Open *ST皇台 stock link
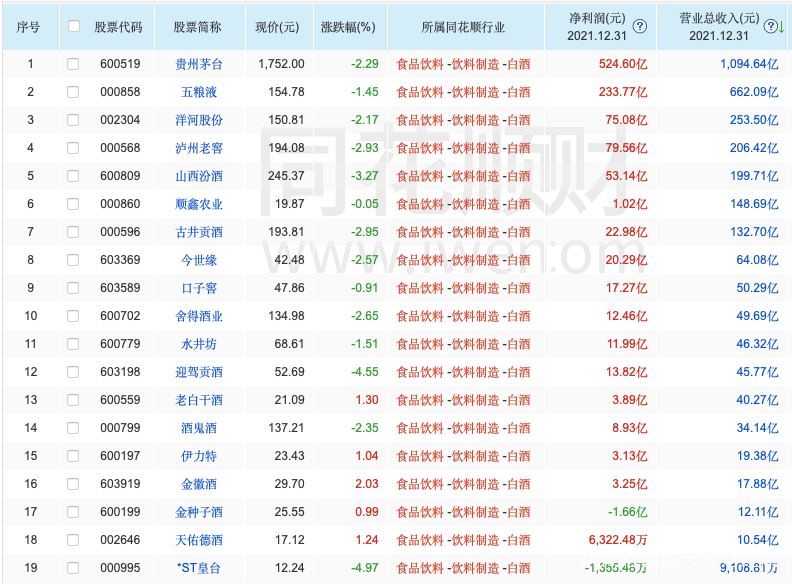Viewport: 792px width, 584px height. click(199, 568)
